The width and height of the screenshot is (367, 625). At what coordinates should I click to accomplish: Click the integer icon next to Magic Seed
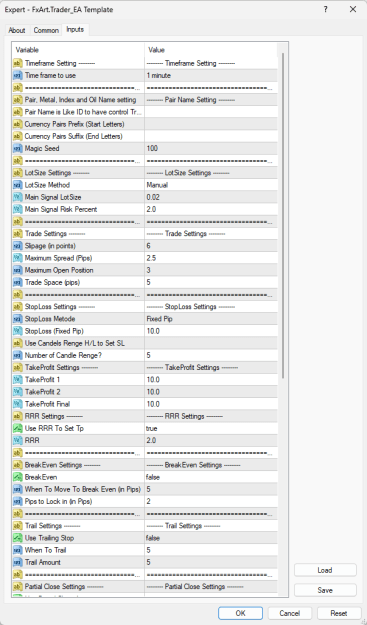click(18, 148)
